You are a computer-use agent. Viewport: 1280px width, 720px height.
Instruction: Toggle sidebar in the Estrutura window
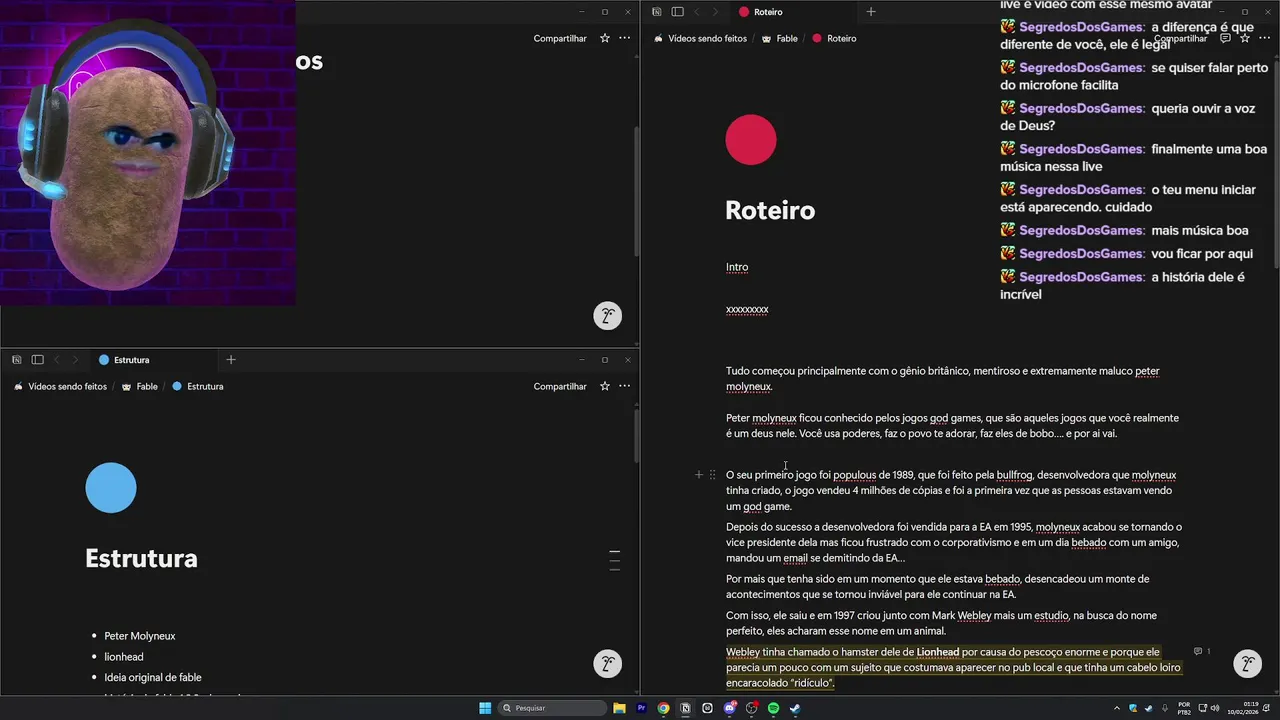coord(37,360)
